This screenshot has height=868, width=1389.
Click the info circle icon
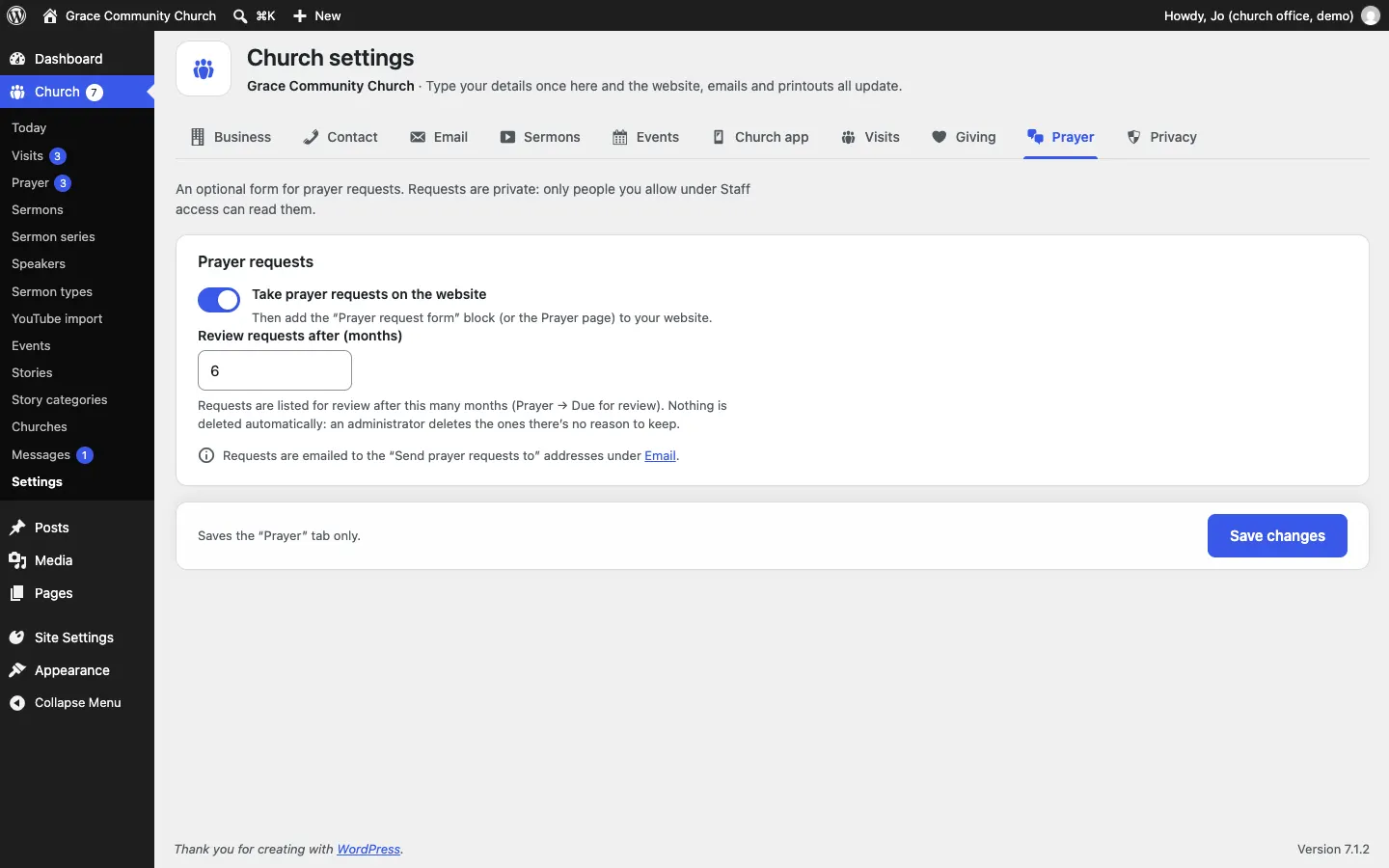click(206, 456)
